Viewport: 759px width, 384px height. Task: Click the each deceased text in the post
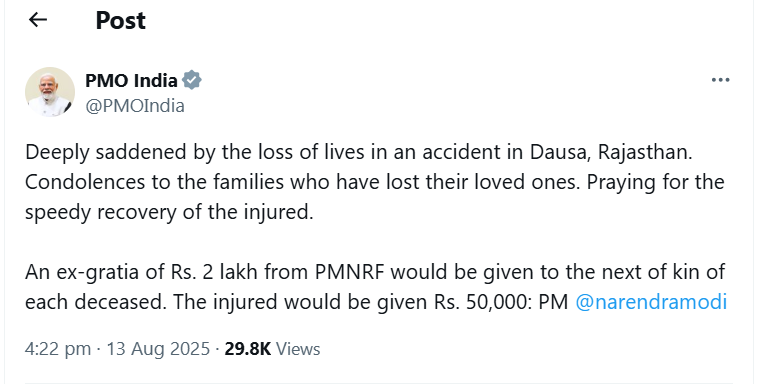coord(94,302)
